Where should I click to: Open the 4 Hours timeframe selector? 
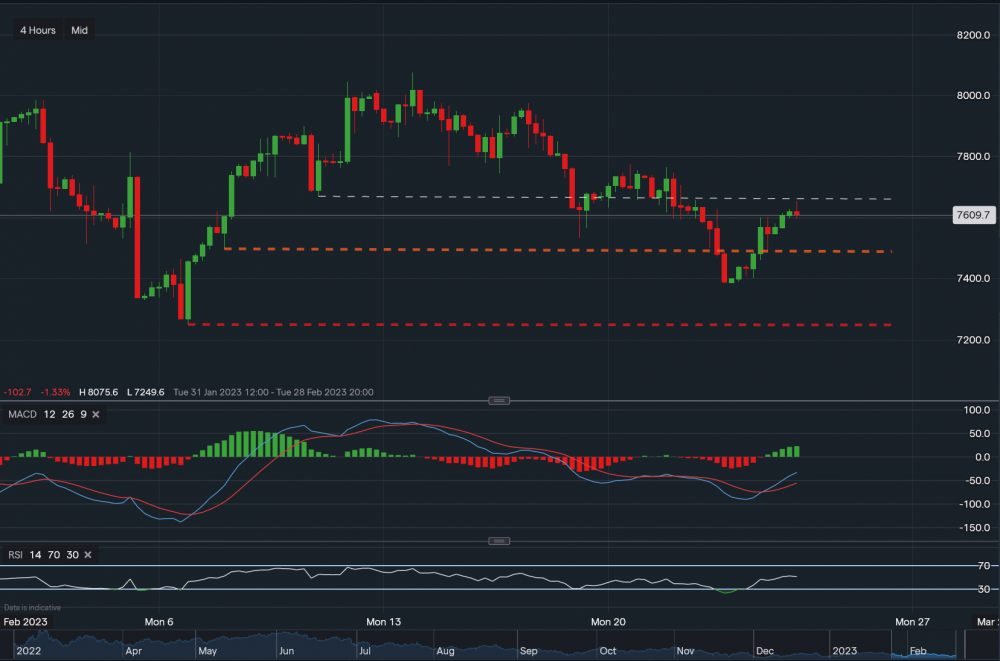[37, 30]
